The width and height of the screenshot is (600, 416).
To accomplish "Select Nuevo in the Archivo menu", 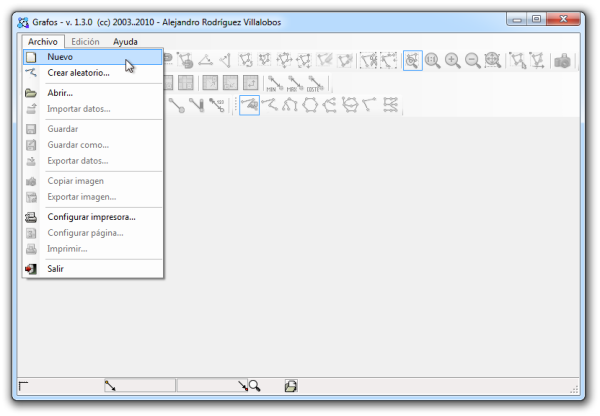I will [x=93, y=57].
